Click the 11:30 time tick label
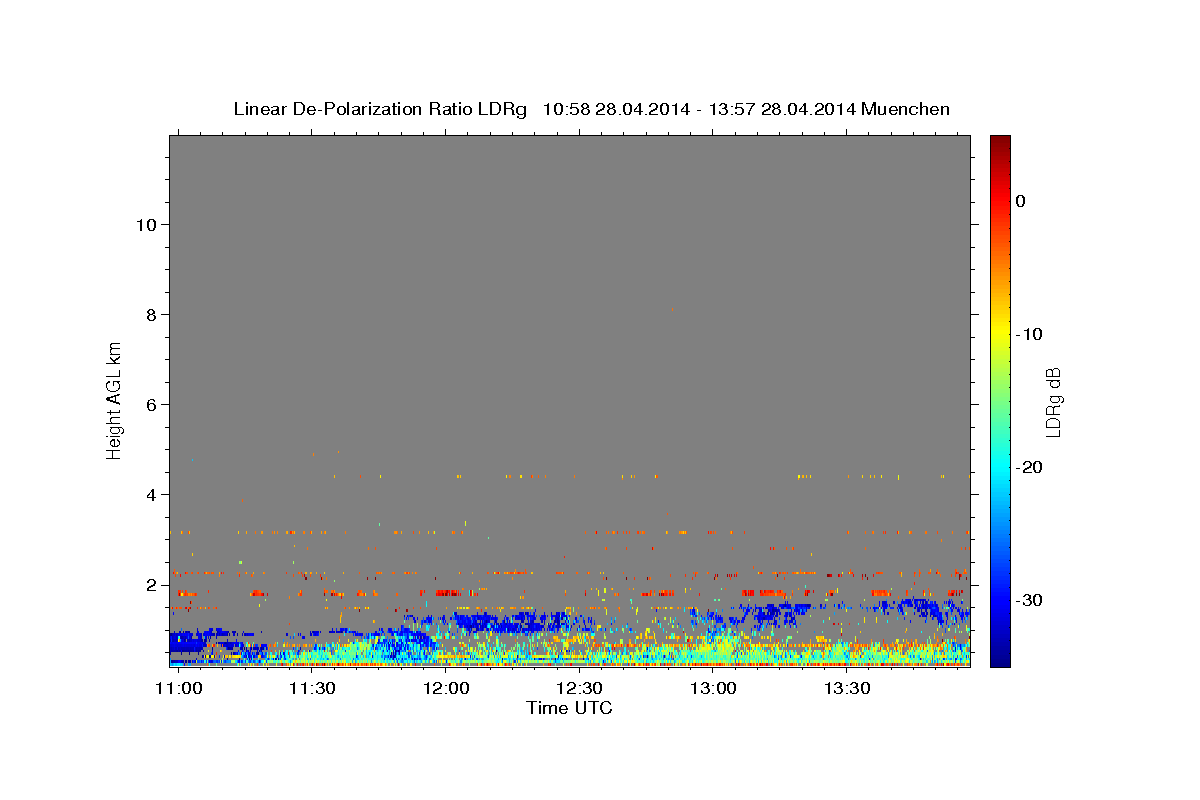Image resolution: width=1200 pixels, height=800 pixels. click(x=312, y=689)
